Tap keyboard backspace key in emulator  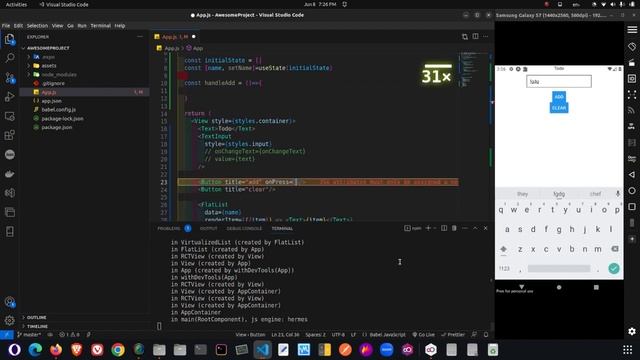pos(614,249)
